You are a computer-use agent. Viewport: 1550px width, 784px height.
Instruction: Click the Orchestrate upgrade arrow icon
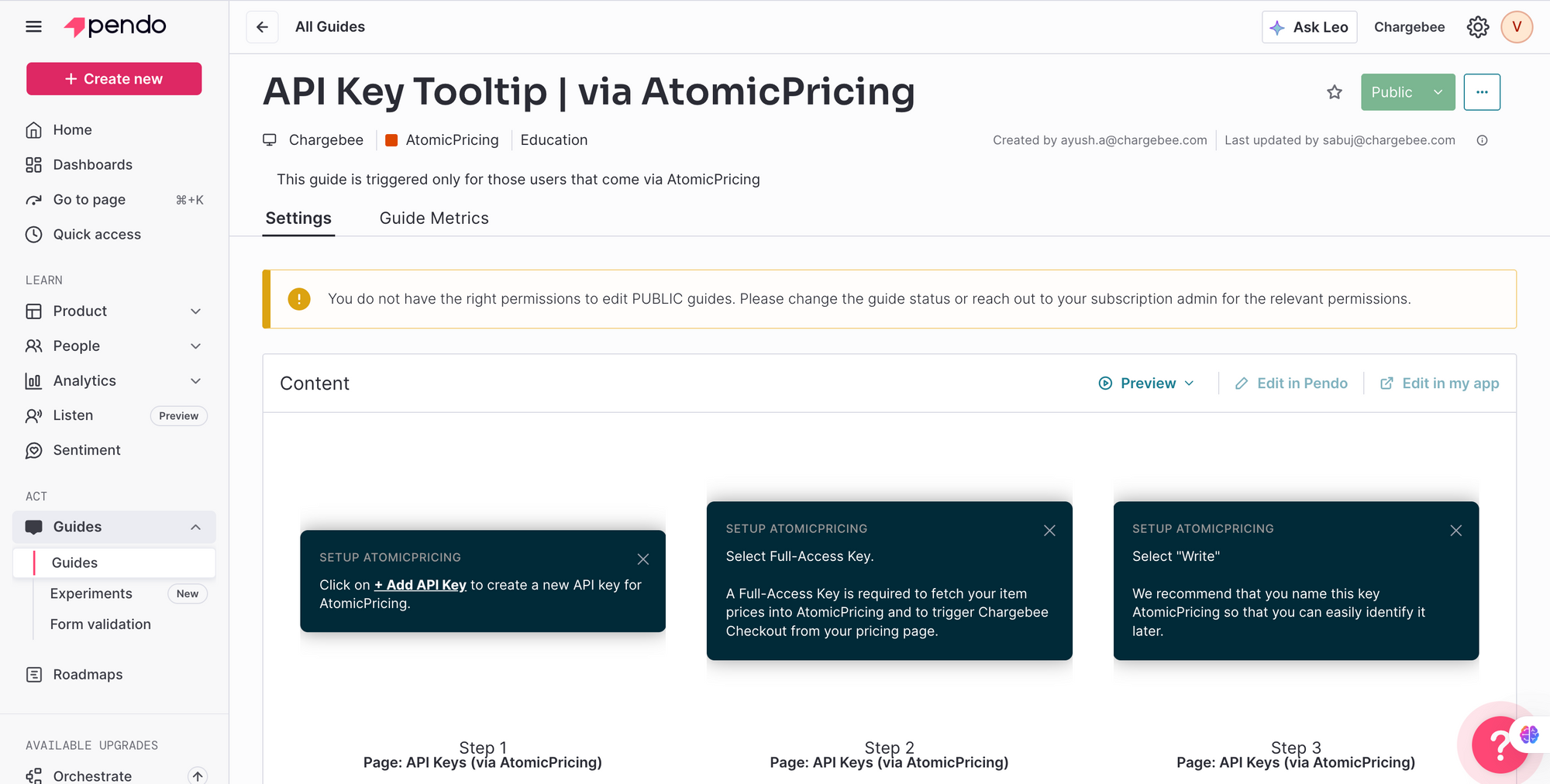click(x=198, y=775)
